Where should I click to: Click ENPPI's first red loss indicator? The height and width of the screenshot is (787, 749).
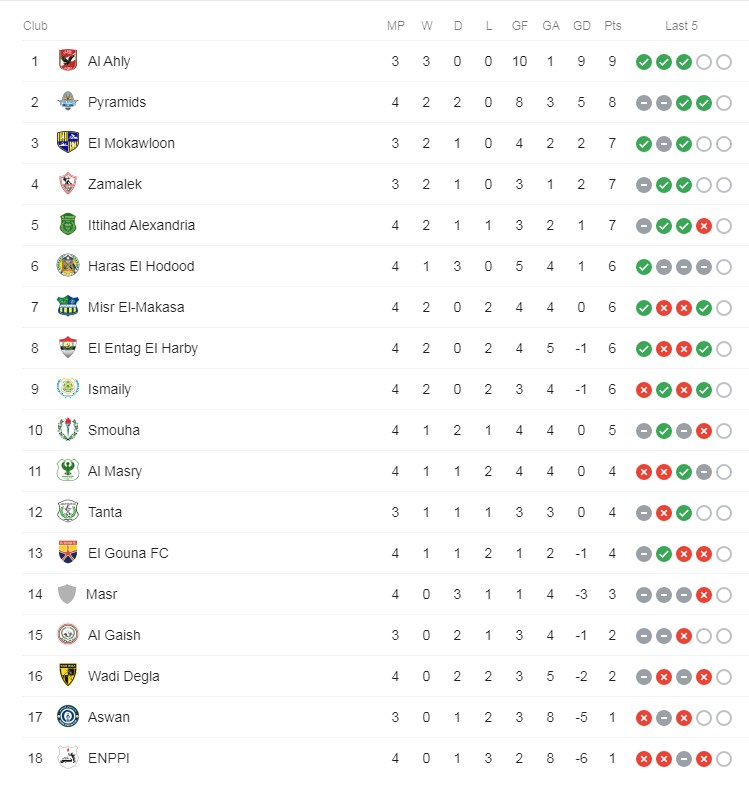[644, 759]
